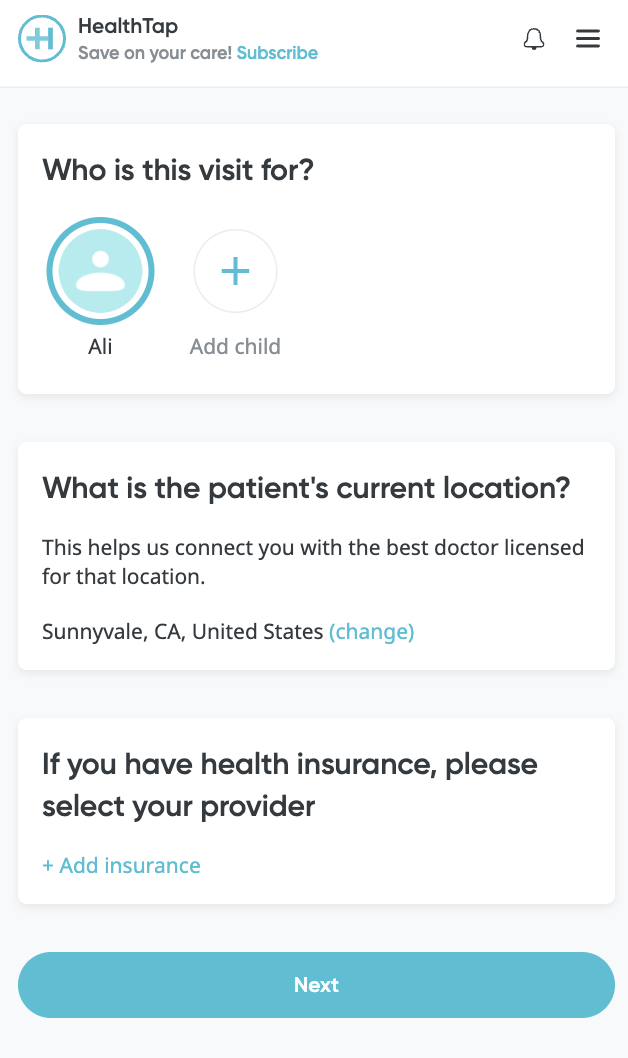Click the HealthTap circular logo icon
The image size is (628, 1058).
42,38
